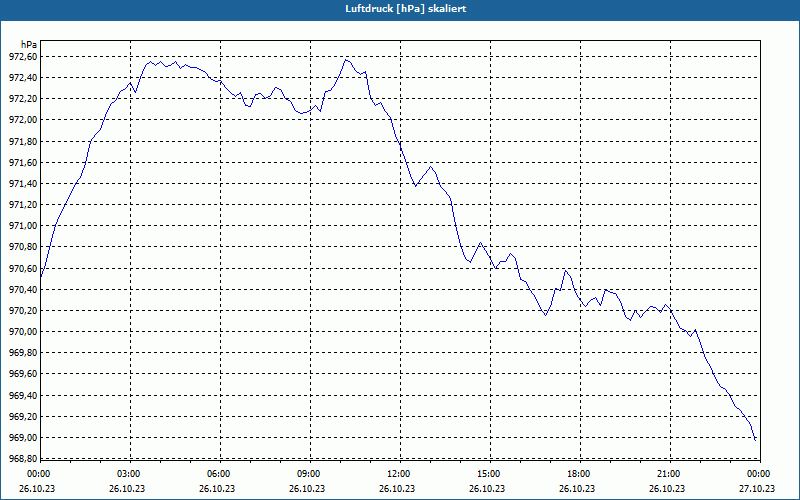Click the 970,80 axis value

[23, 247]
